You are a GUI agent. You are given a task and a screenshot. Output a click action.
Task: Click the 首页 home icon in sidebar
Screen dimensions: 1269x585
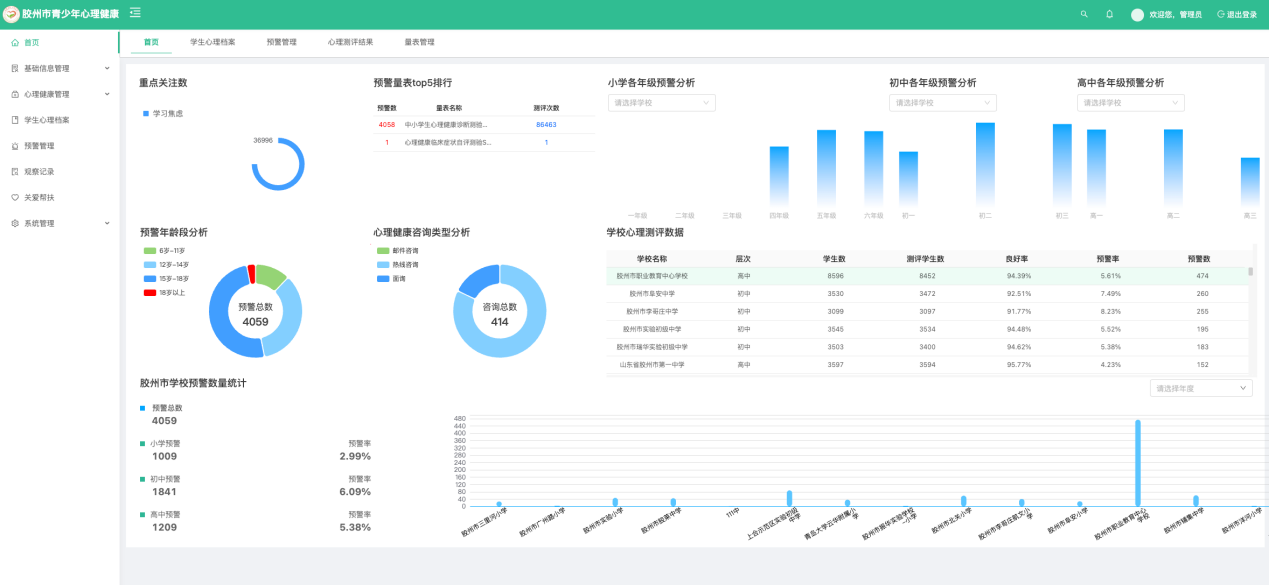pos(15,43)
